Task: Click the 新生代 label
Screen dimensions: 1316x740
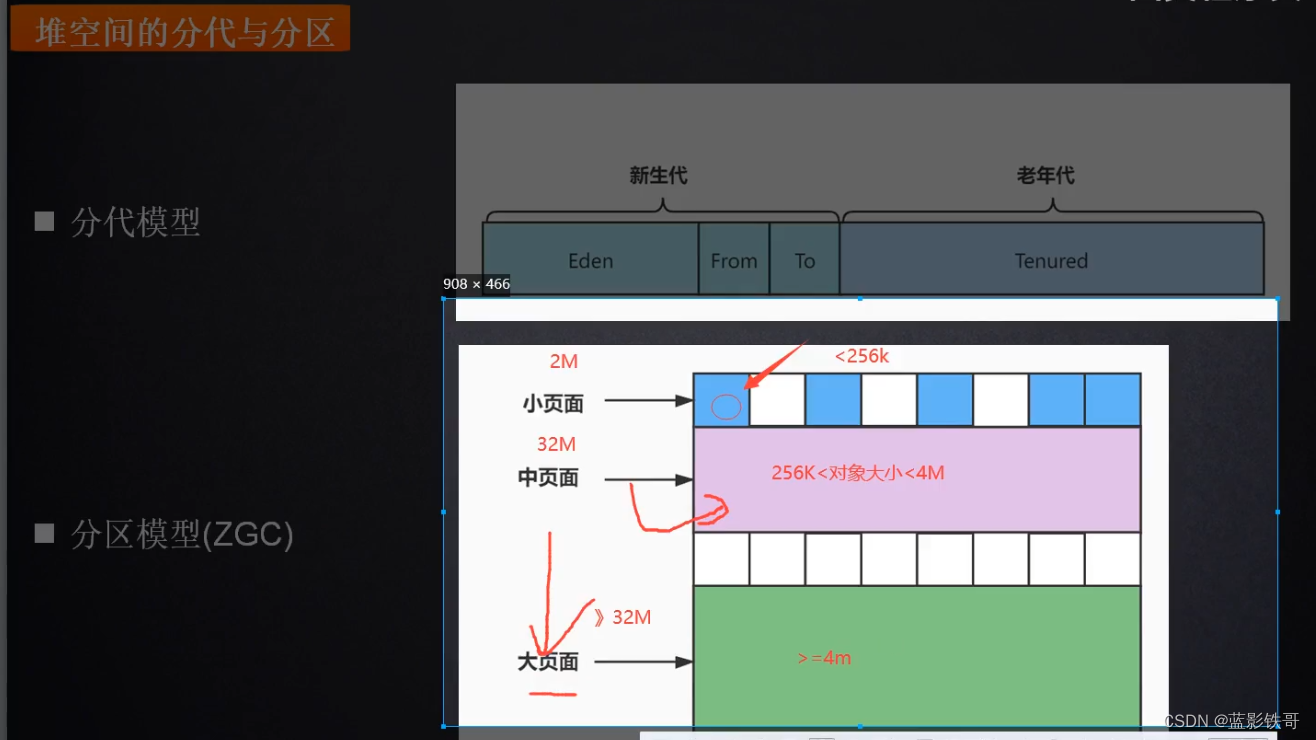Action: [658, 175]
